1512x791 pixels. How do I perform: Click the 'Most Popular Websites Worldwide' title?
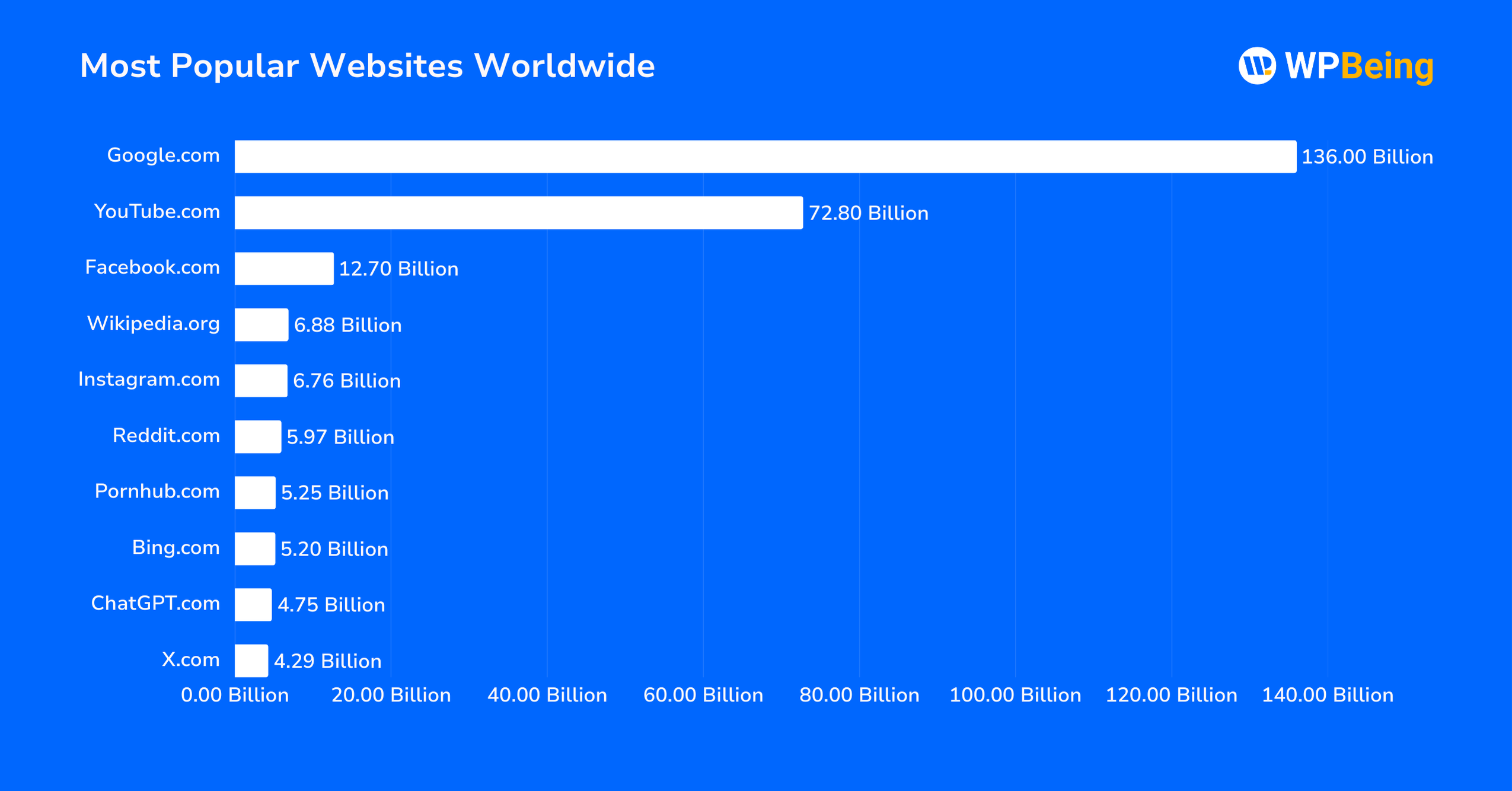[x=367, y=65]
